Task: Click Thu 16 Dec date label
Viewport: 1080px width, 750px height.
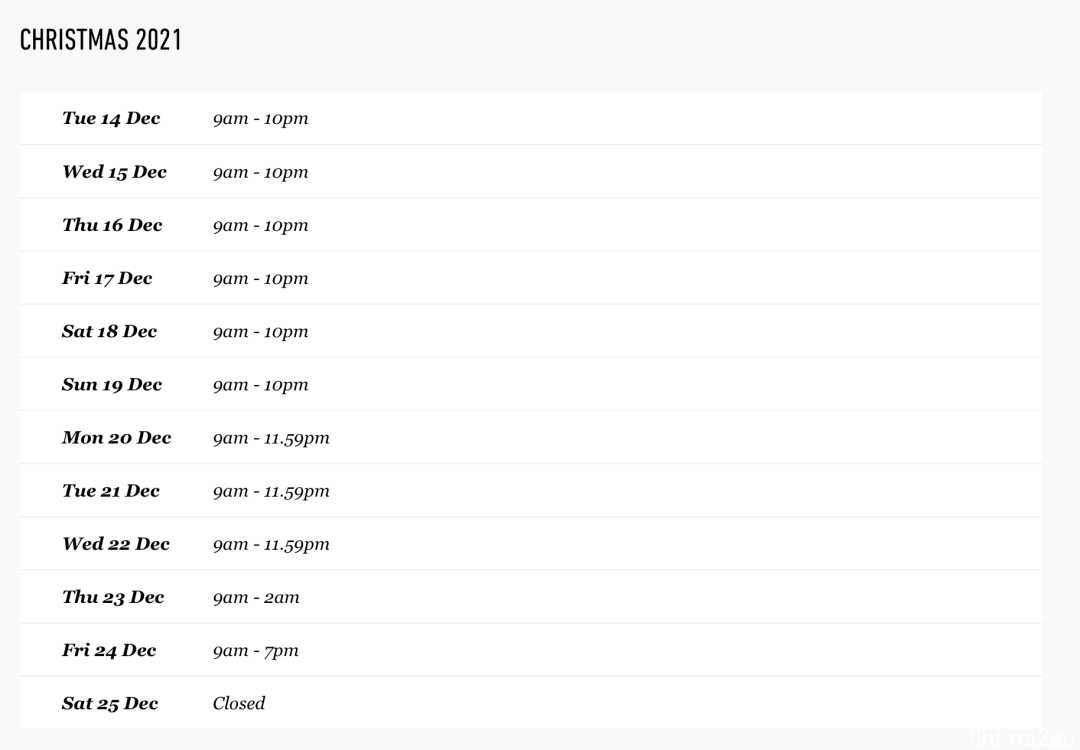Action: [x=112, y=225]
